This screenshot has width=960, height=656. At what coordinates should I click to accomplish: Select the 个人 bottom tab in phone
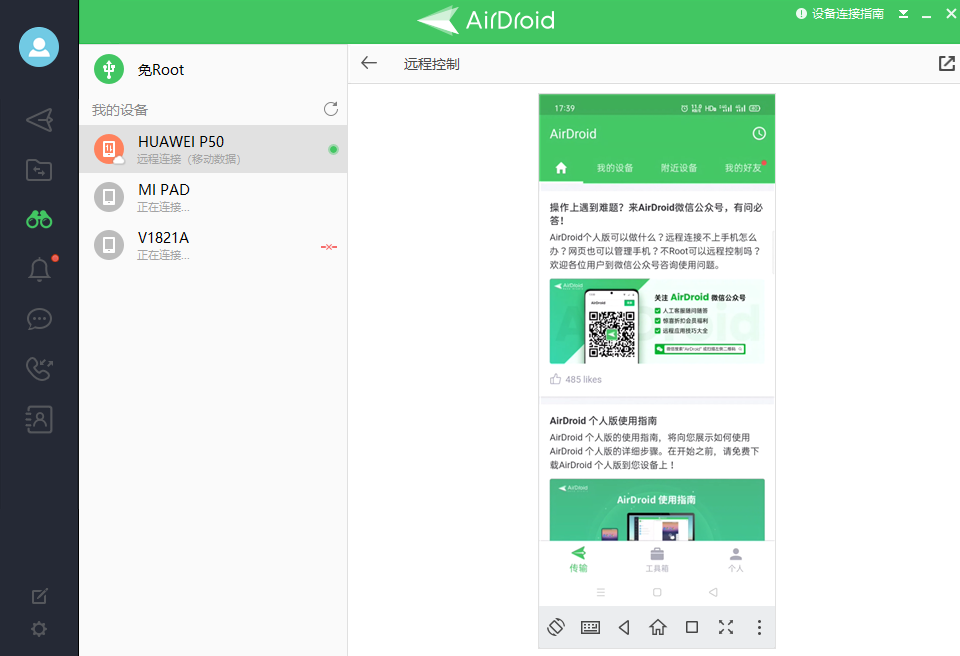[x=735, y=559]
